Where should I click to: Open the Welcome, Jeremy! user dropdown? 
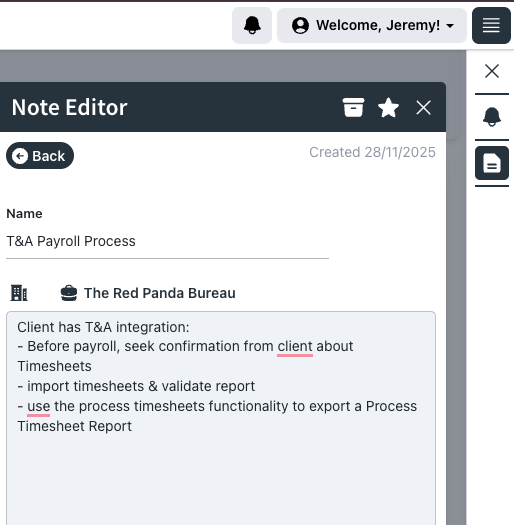coord(372,25)
